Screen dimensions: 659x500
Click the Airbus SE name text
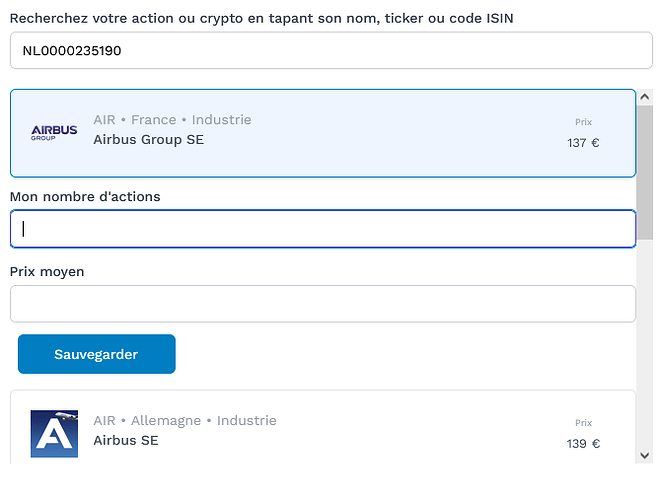tap(126, 440)
